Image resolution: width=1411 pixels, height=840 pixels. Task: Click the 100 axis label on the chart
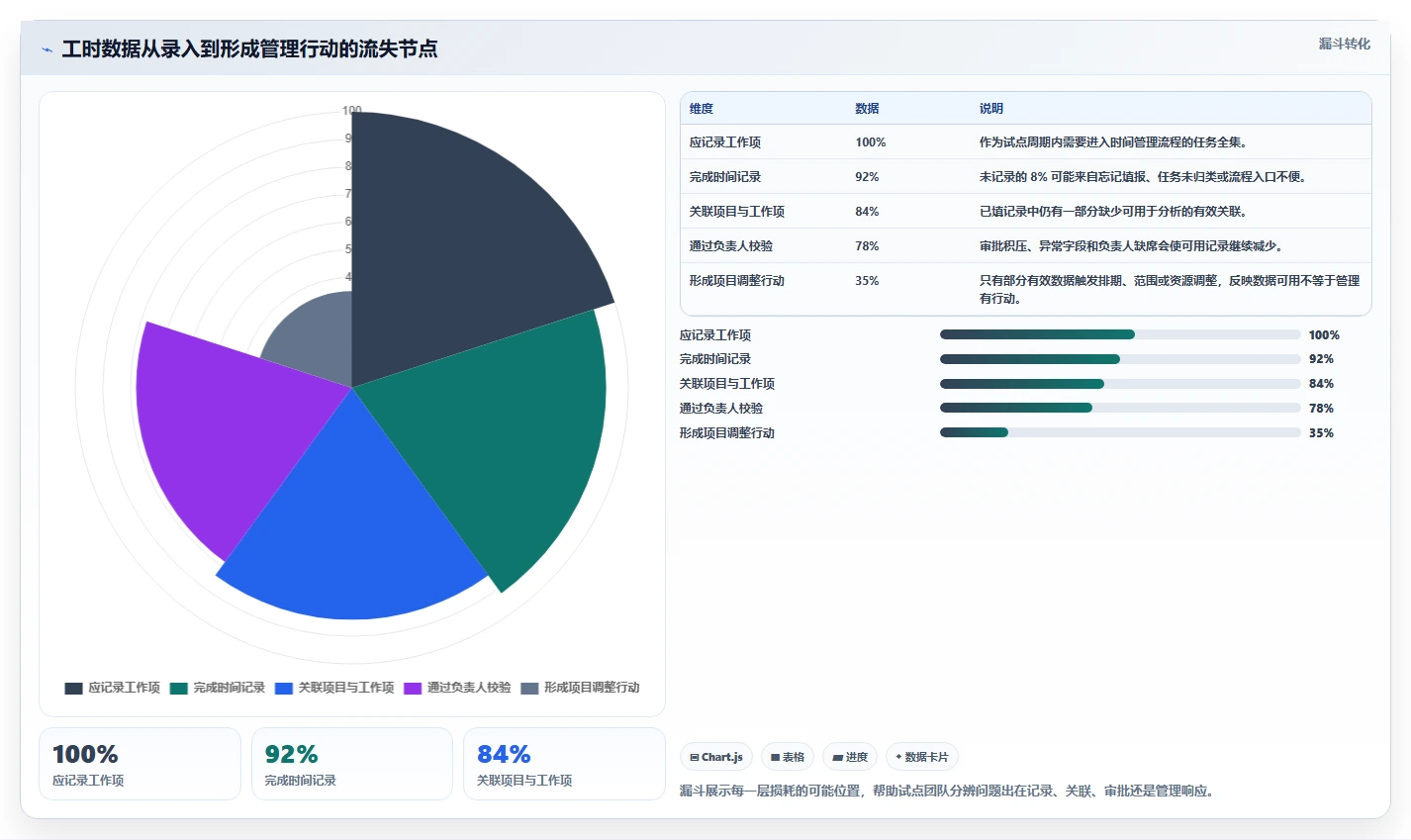tap(352, 111)
